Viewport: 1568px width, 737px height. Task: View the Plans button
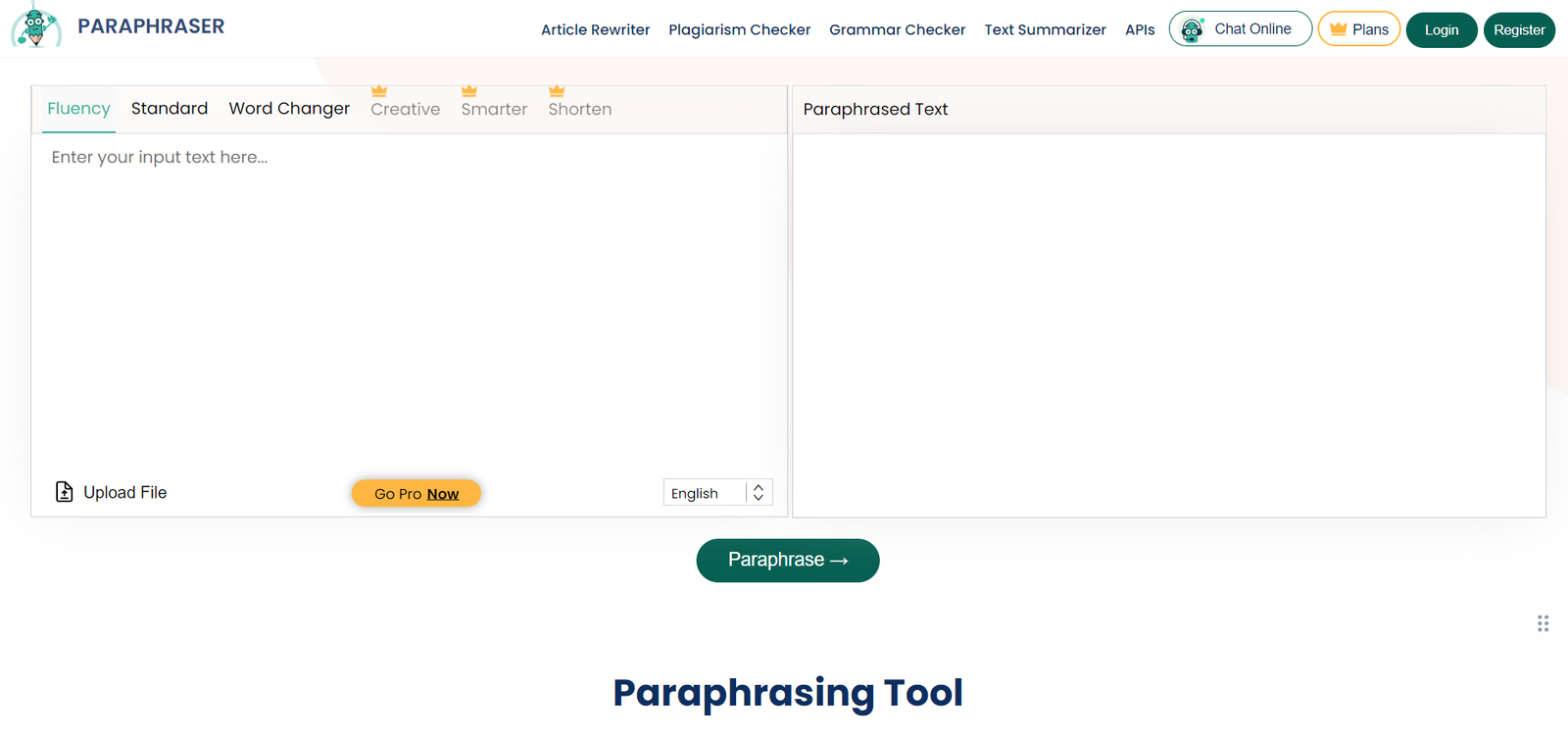click(x=1359, y=29)
